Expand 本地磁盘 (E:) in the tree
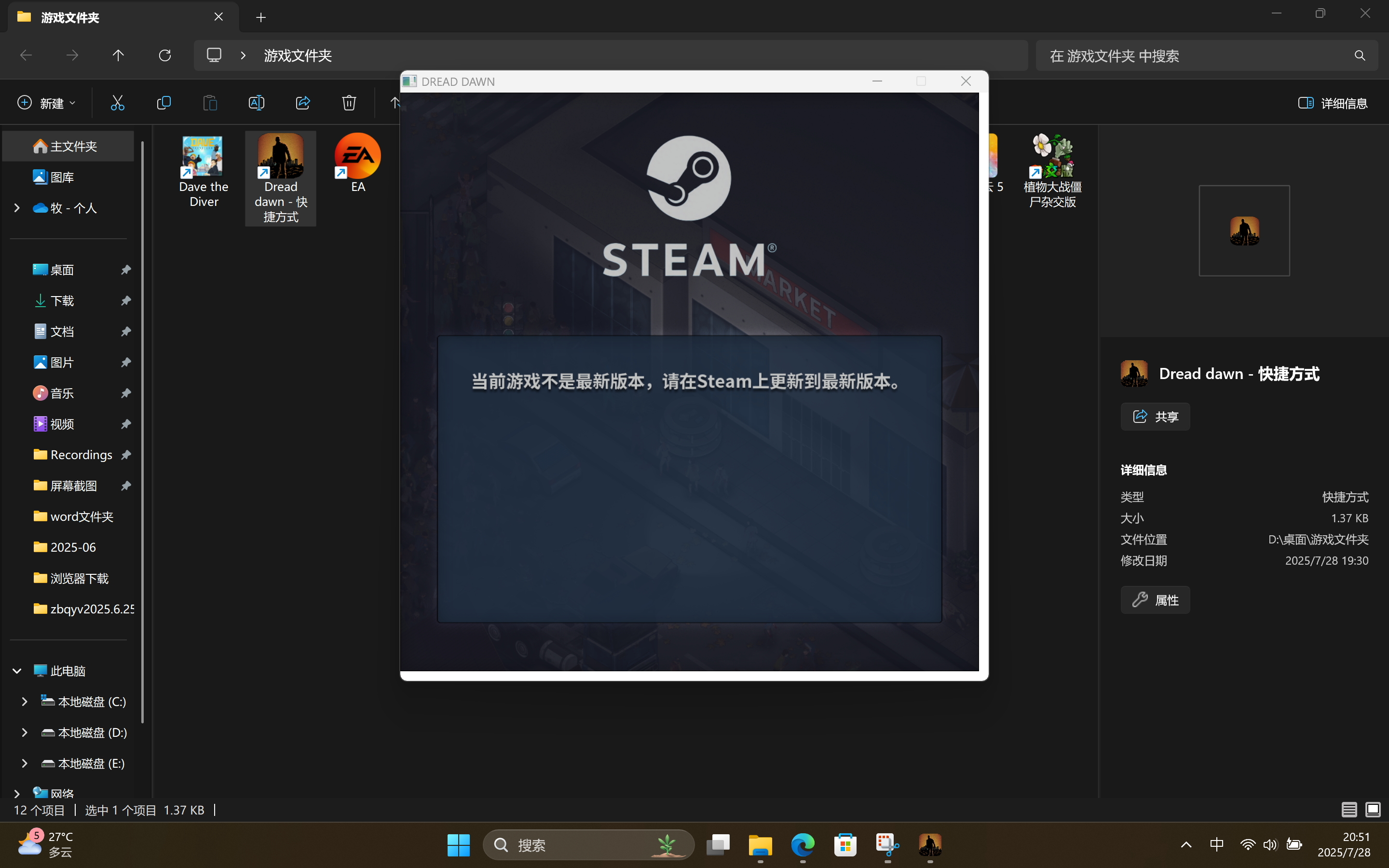This screenshot has height=868, width=1389. [x=24, y=763]
